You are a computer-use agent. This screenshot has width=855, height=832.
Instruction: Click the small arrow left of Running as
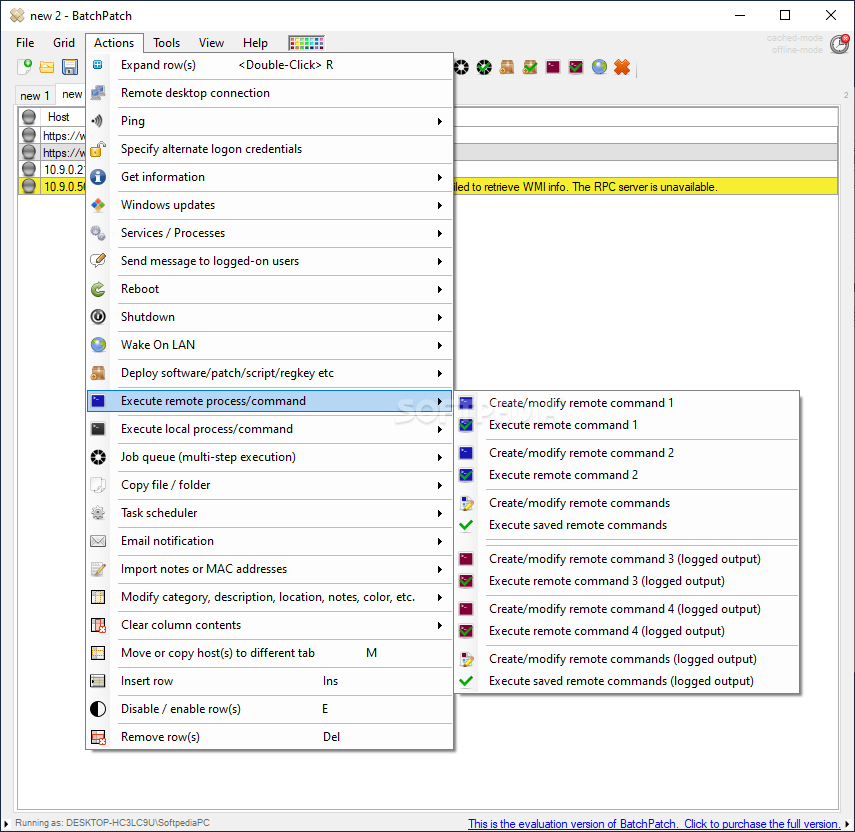click(x=6, y=823)
